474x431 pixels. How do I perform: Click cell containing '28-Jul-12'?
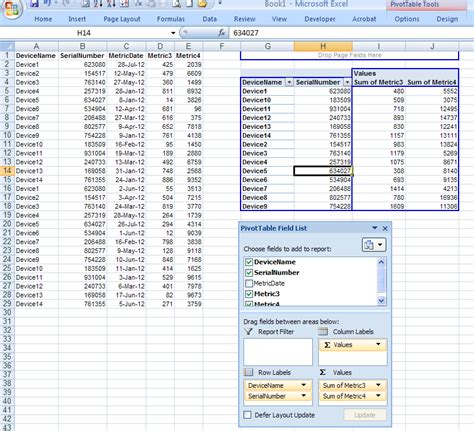pyautogui.click(x=126, y=64)
